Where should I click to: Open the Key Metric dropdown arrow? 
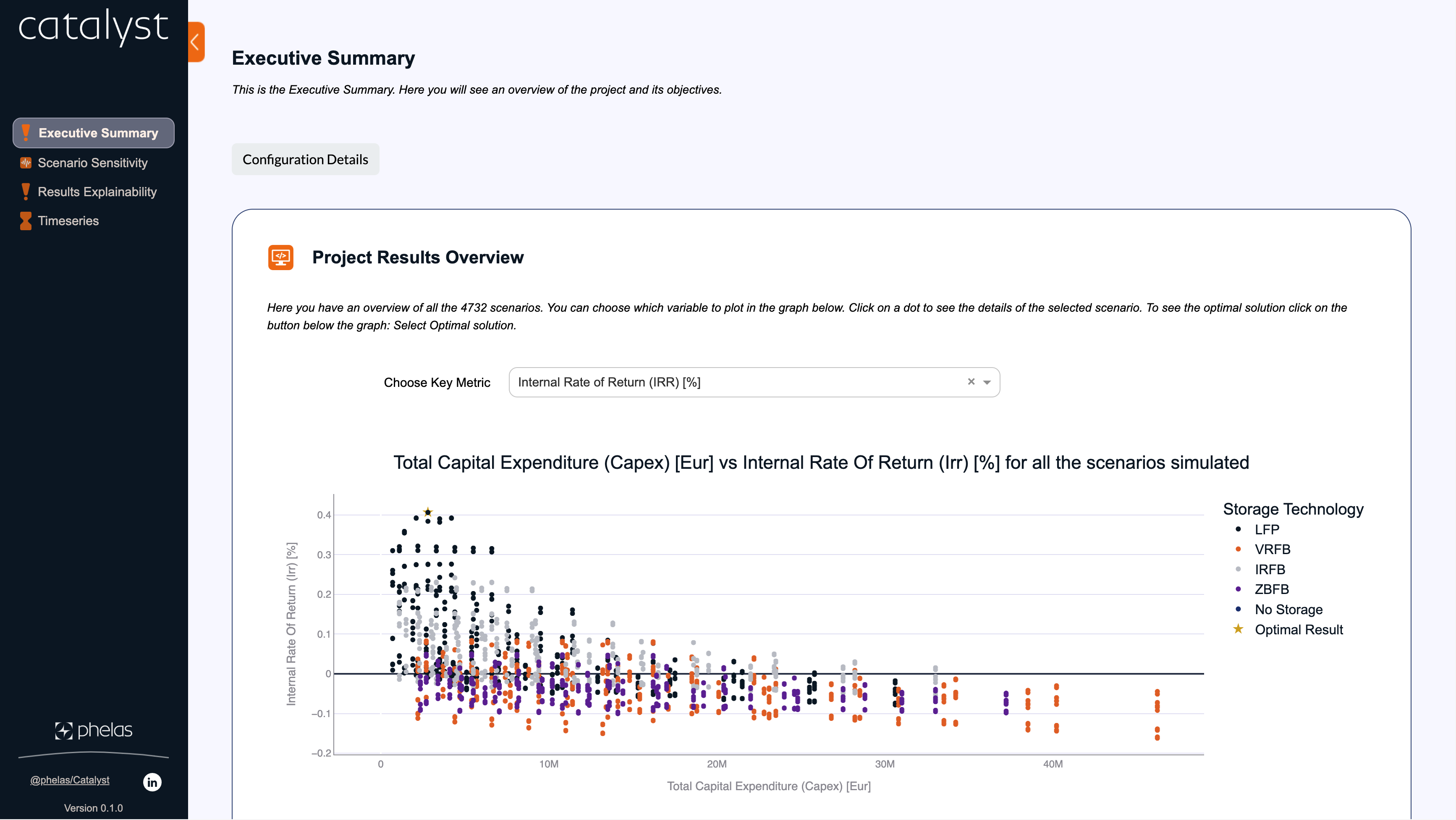pyautogui.click(x=987, y=382)
